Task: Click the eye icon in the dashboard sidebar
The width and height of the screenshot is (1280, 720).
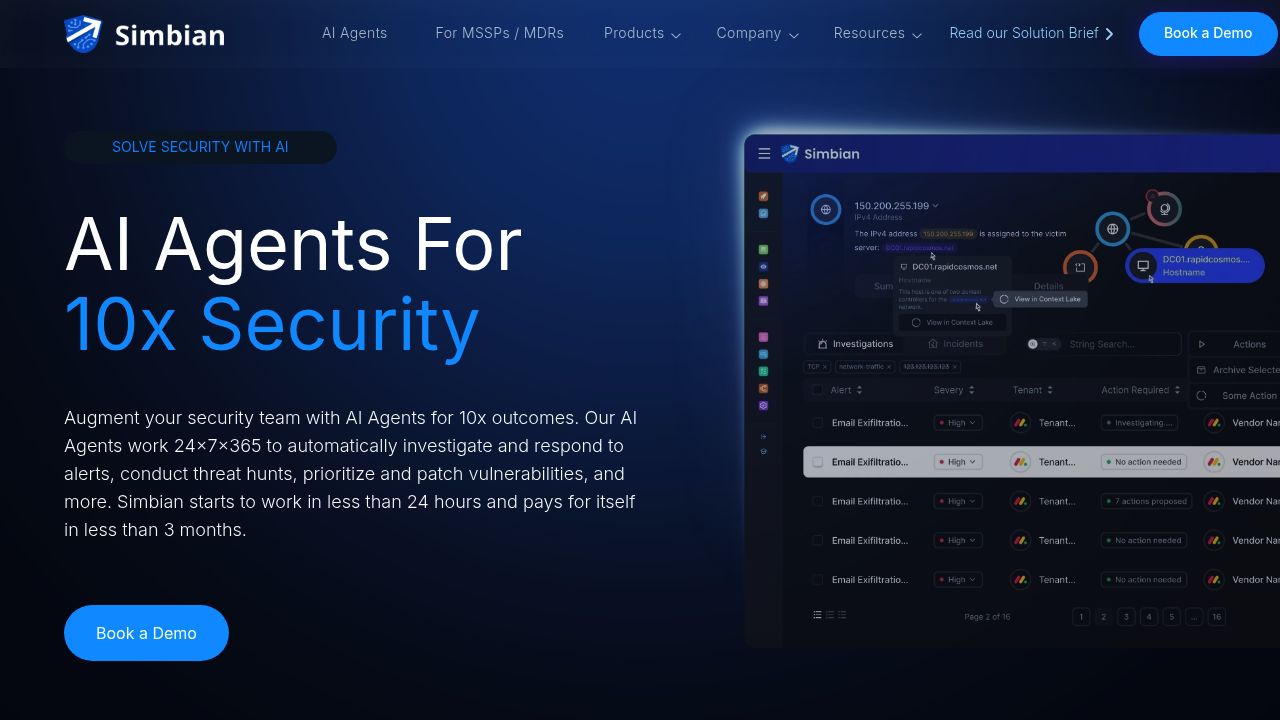Action: pos(764,267)
